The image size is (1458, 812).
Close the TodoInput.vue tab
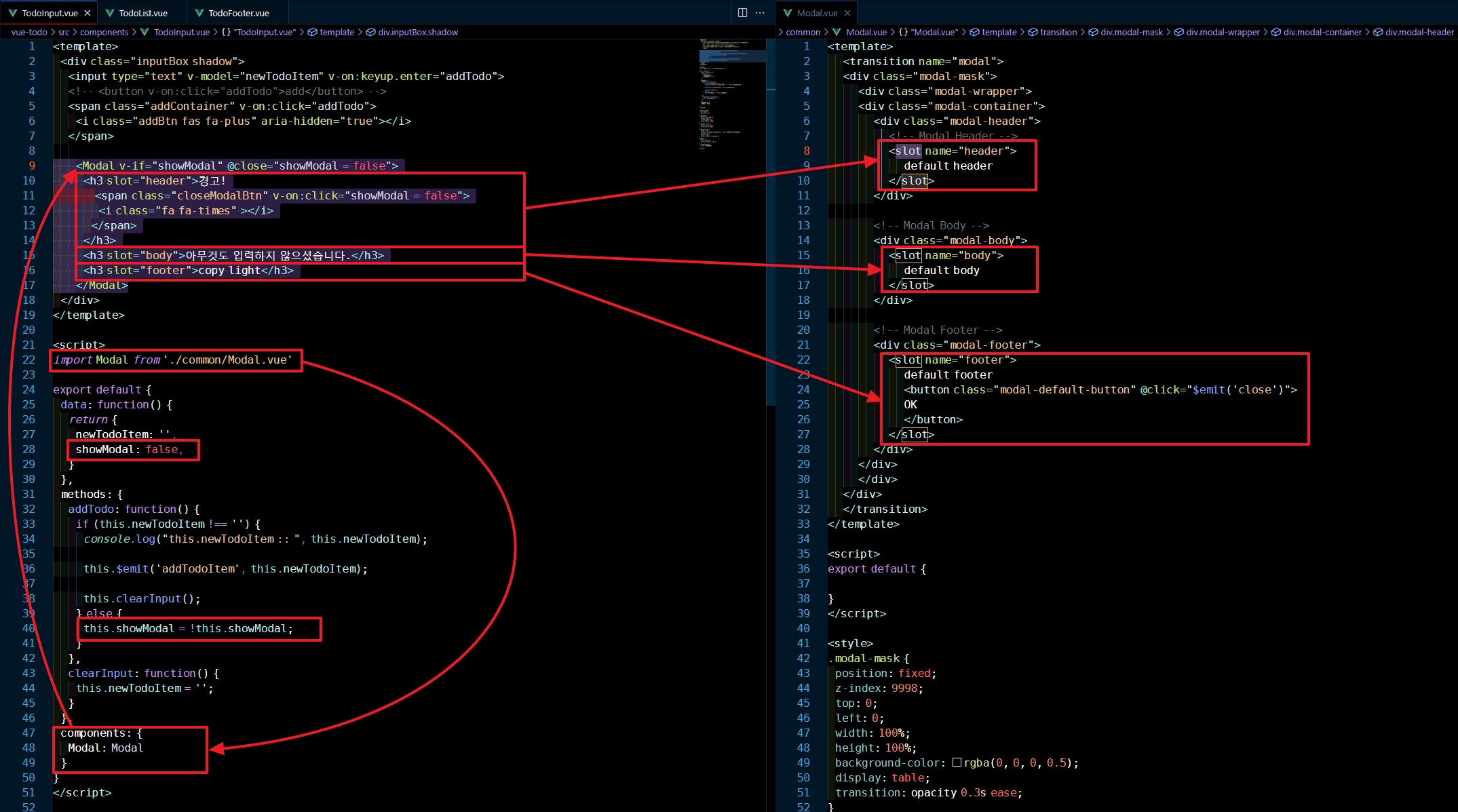(x=88, y=13)
